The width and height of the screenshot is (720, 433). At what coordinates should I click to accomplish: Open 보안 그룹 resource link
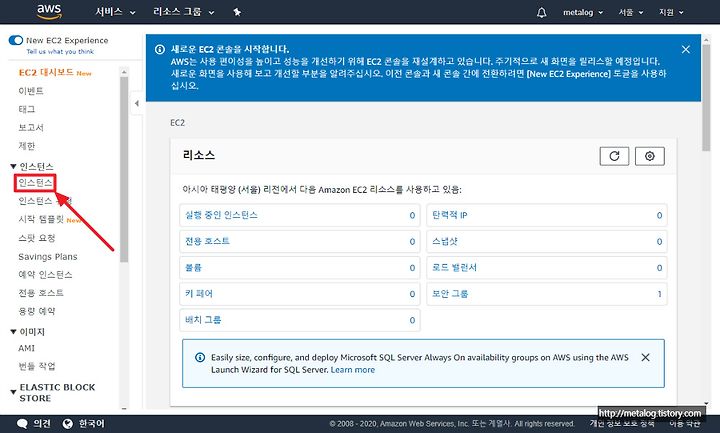tap(450, 293)
